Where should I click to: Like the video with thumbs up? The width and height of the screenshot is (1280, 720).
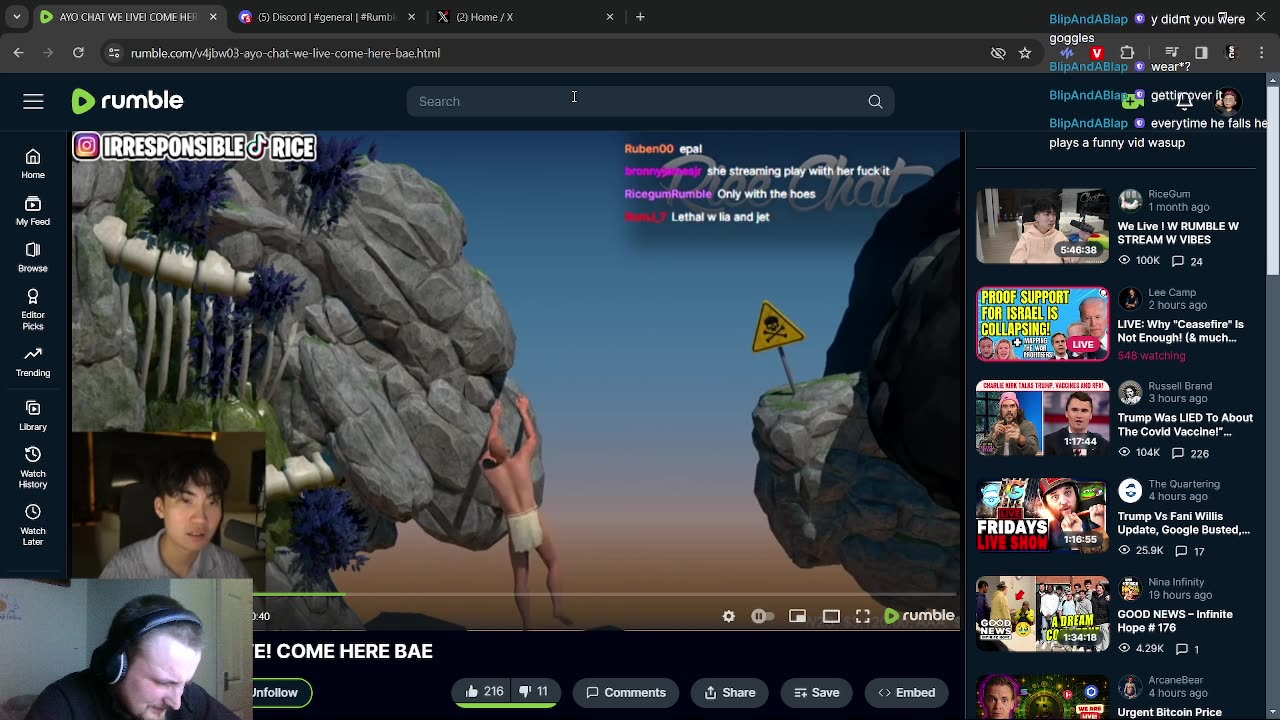(x=484, y=692)
